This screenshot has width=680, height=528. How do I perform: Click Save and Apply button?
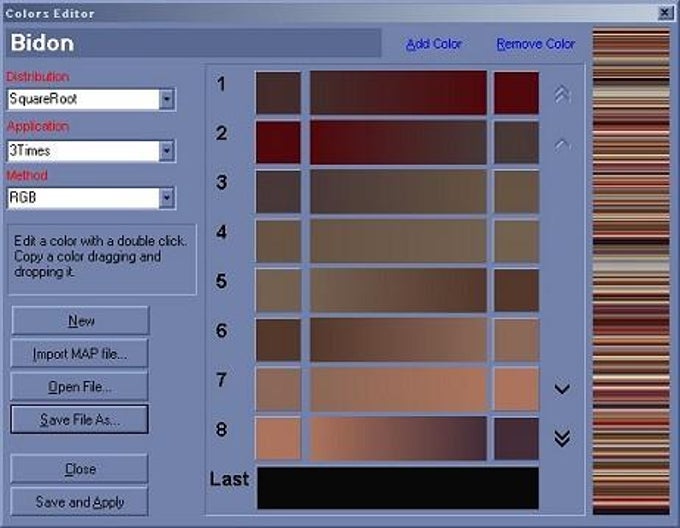(79, 502)
